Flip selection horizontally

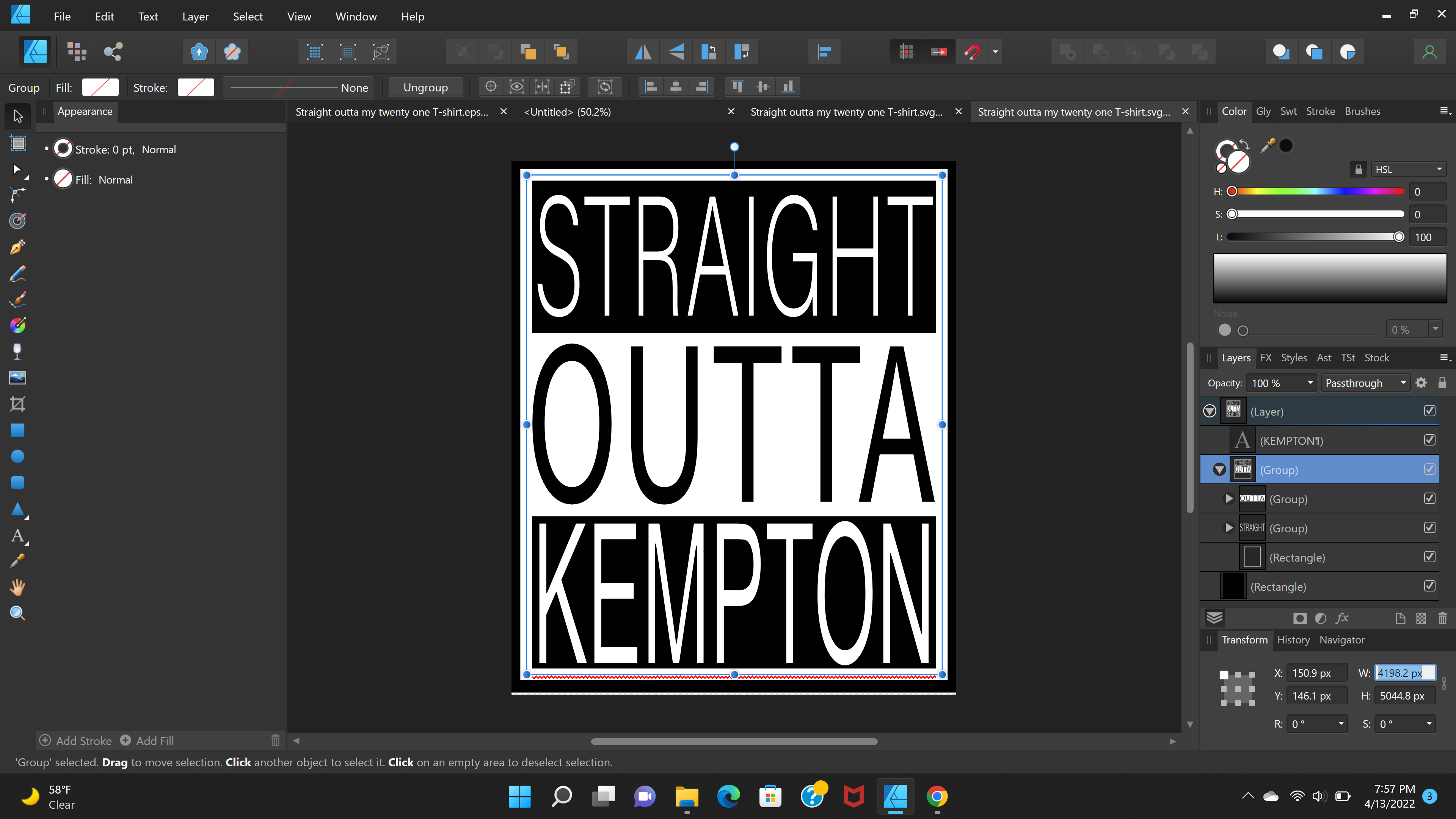[x=643, y=52]
